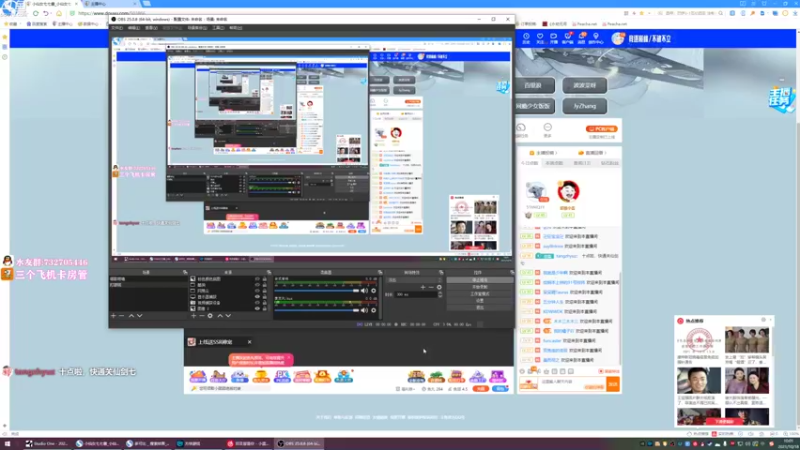Open the 帮助 menu in OBS
Screen dimensions: 800x450
[235, 28]
